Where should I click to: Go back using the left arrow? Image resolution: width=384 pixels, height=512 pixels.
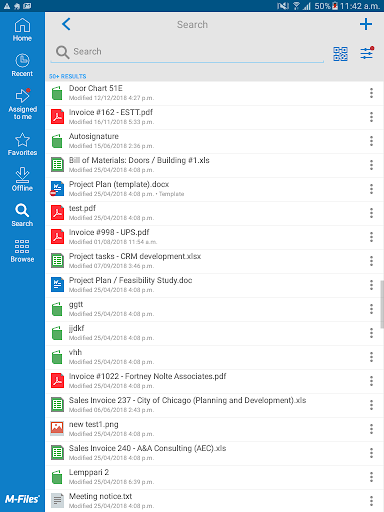[x=66, y=24]
